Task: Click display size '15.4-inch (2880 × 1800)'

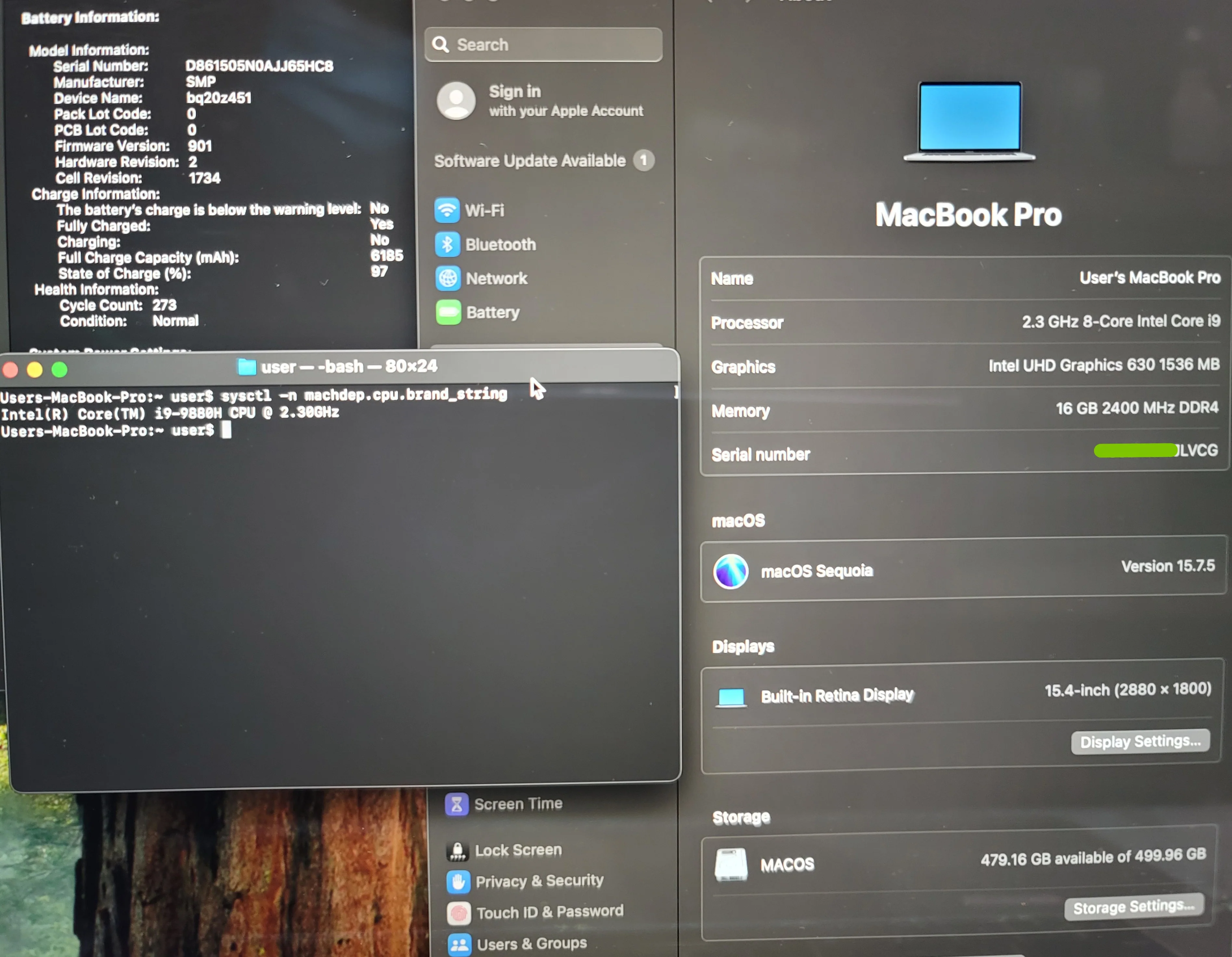Action: pos(1128,689)
